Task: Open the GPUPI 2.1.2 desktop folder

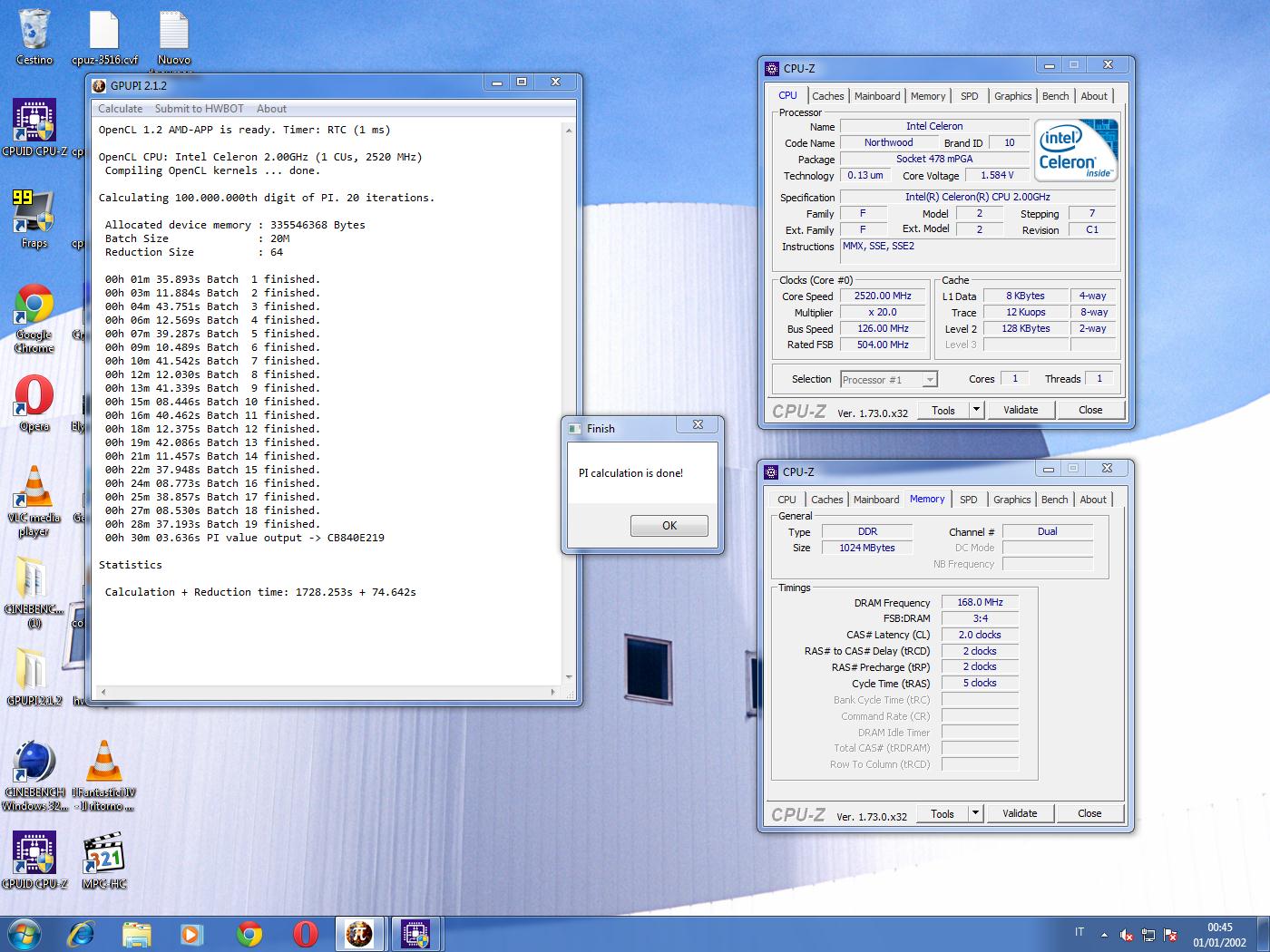Action: tap(34, 676)
